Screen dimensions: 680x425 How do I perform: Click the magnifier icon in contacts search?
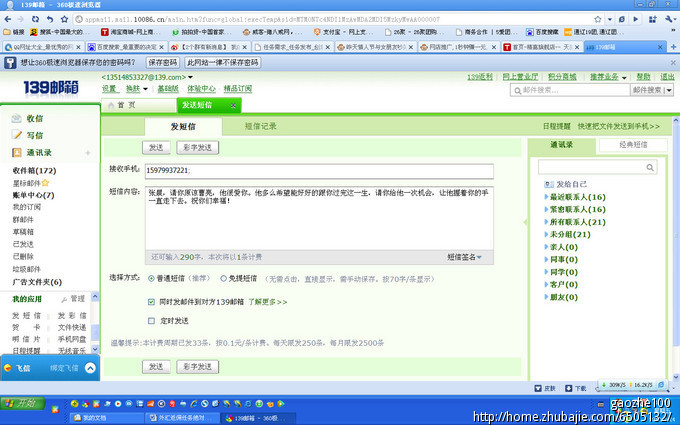pyautogui.click(x=650, y=167)
